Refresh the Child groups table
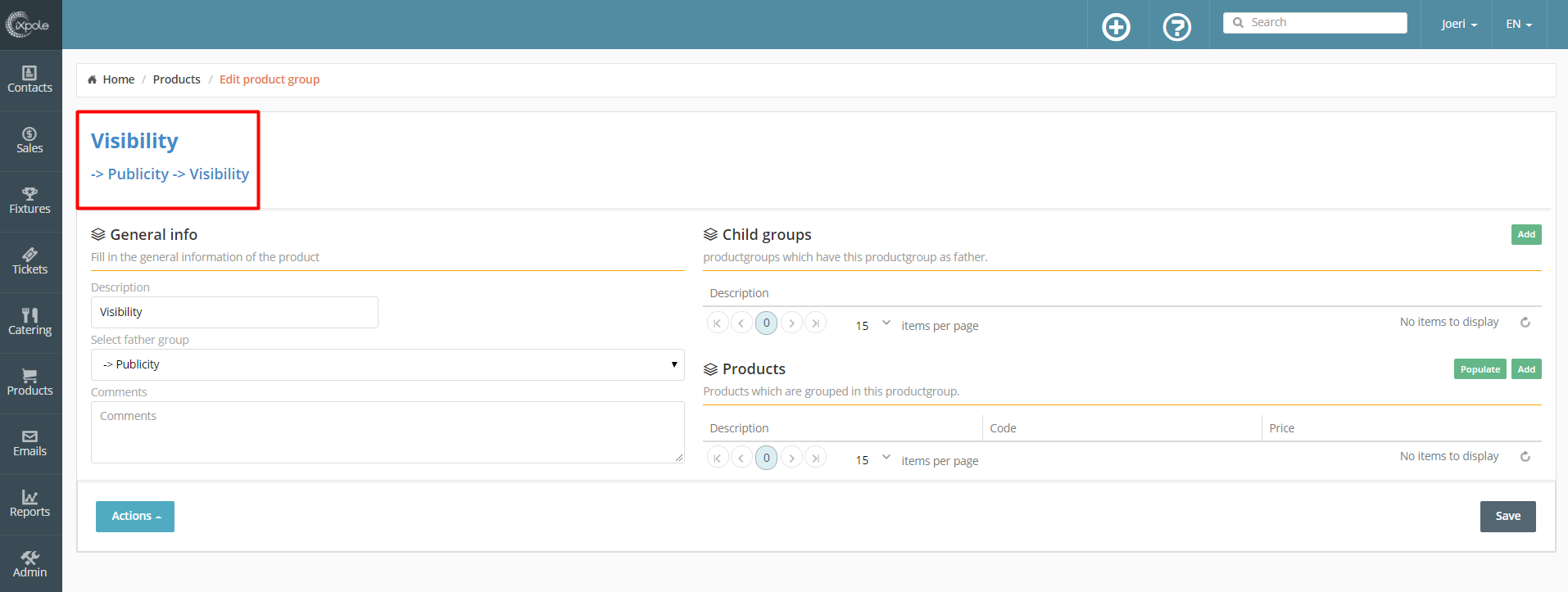The height and width of the screenshot is (592, 1568). (1525, 323)
